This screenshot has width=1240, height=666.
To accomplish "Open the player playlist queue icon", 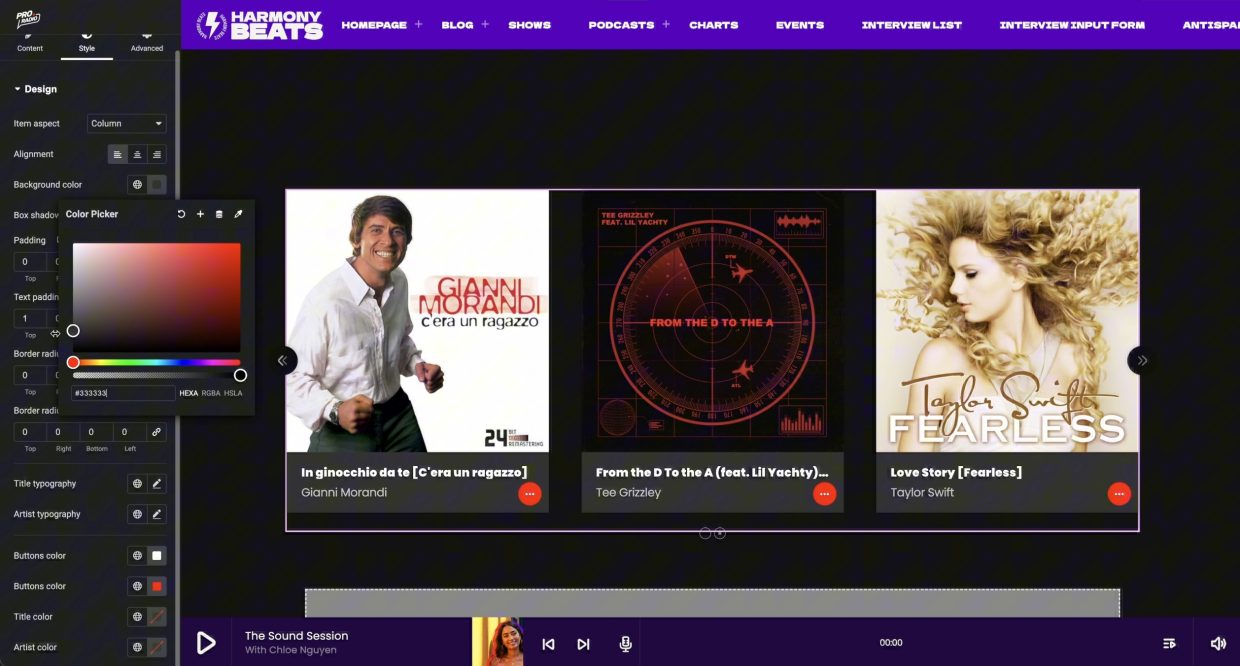I will point(1169,643).
